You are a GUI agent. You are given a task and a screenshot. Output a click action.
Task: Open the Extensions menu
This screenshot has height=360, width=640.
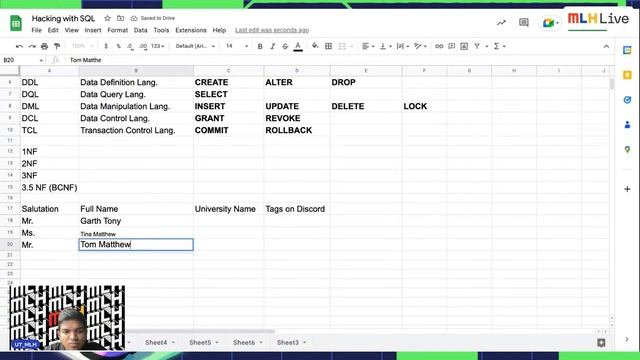[x=191, y=30]
